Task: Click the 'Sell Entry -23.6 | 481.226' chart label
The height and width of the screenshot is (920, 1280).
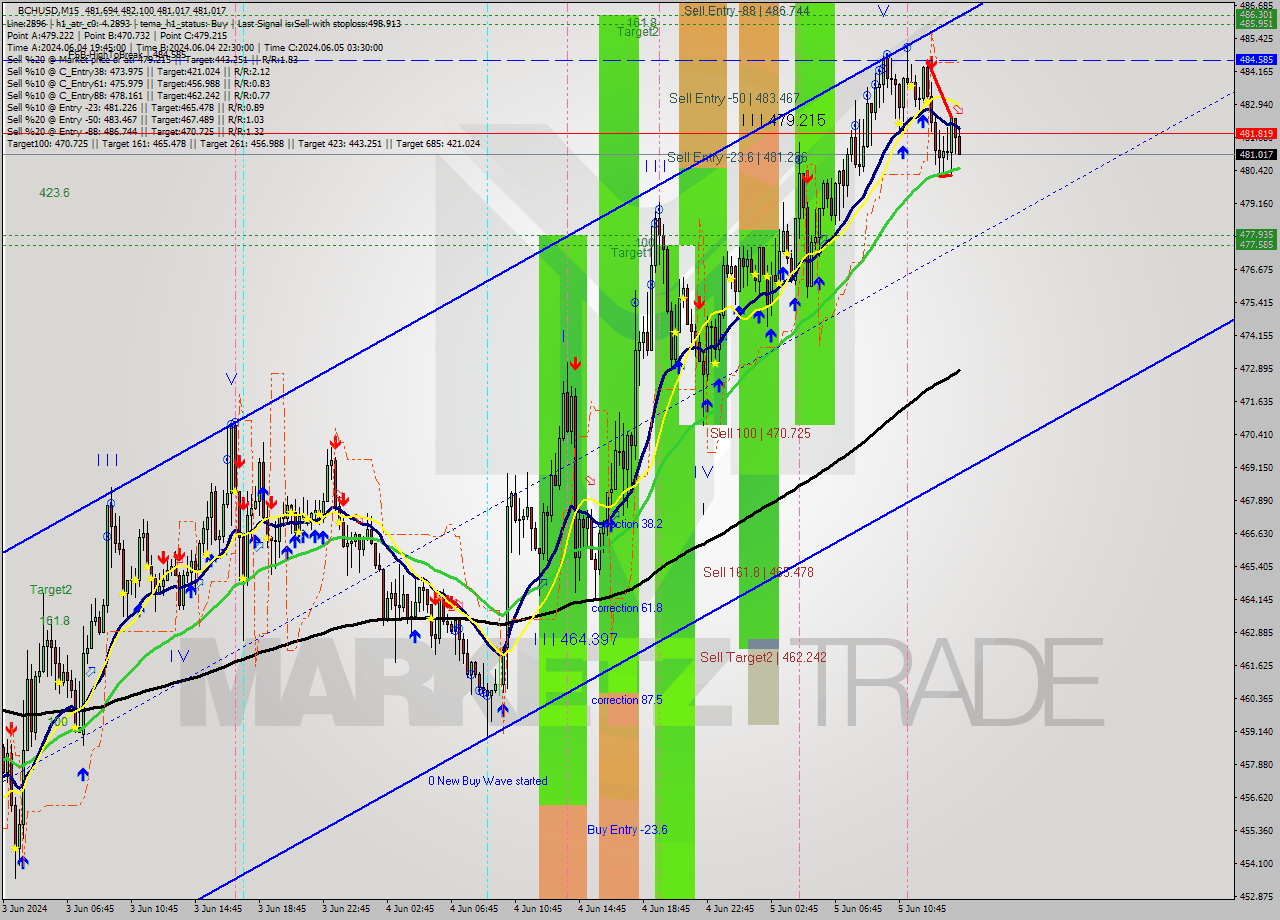Action: [737, 157]
